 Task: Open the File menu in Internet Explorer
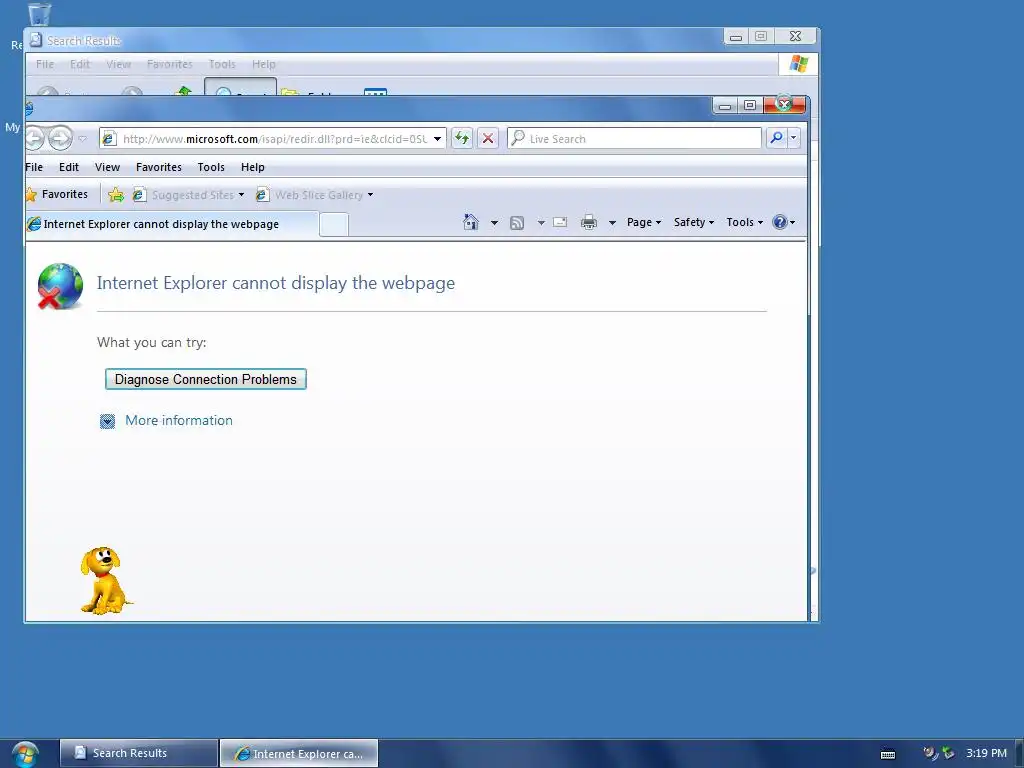coord(34,167)
